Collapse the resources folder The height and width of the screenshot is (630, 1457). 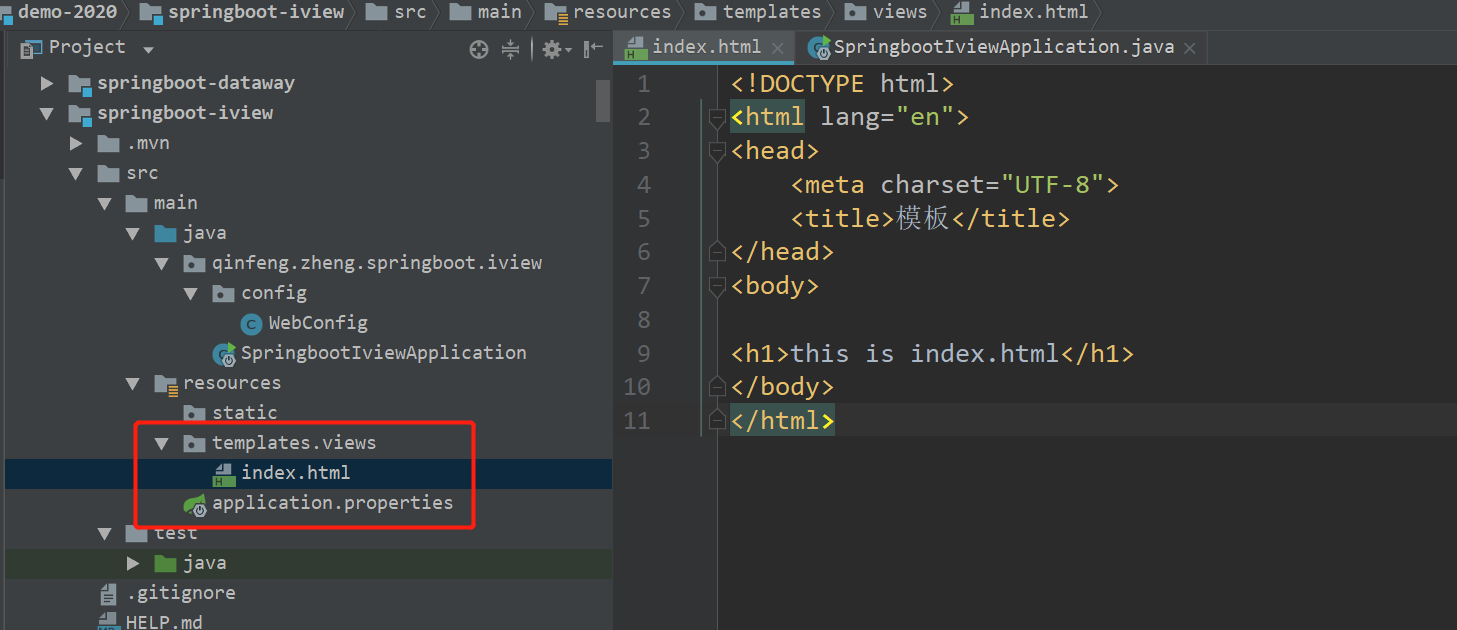133,383
